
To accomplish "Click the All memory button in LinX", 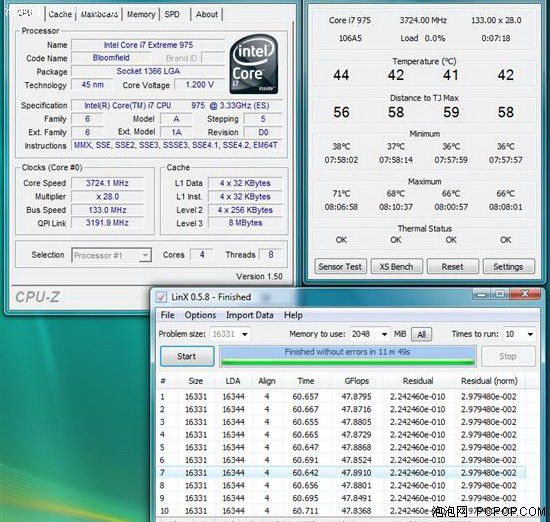I will click(421, 334).
